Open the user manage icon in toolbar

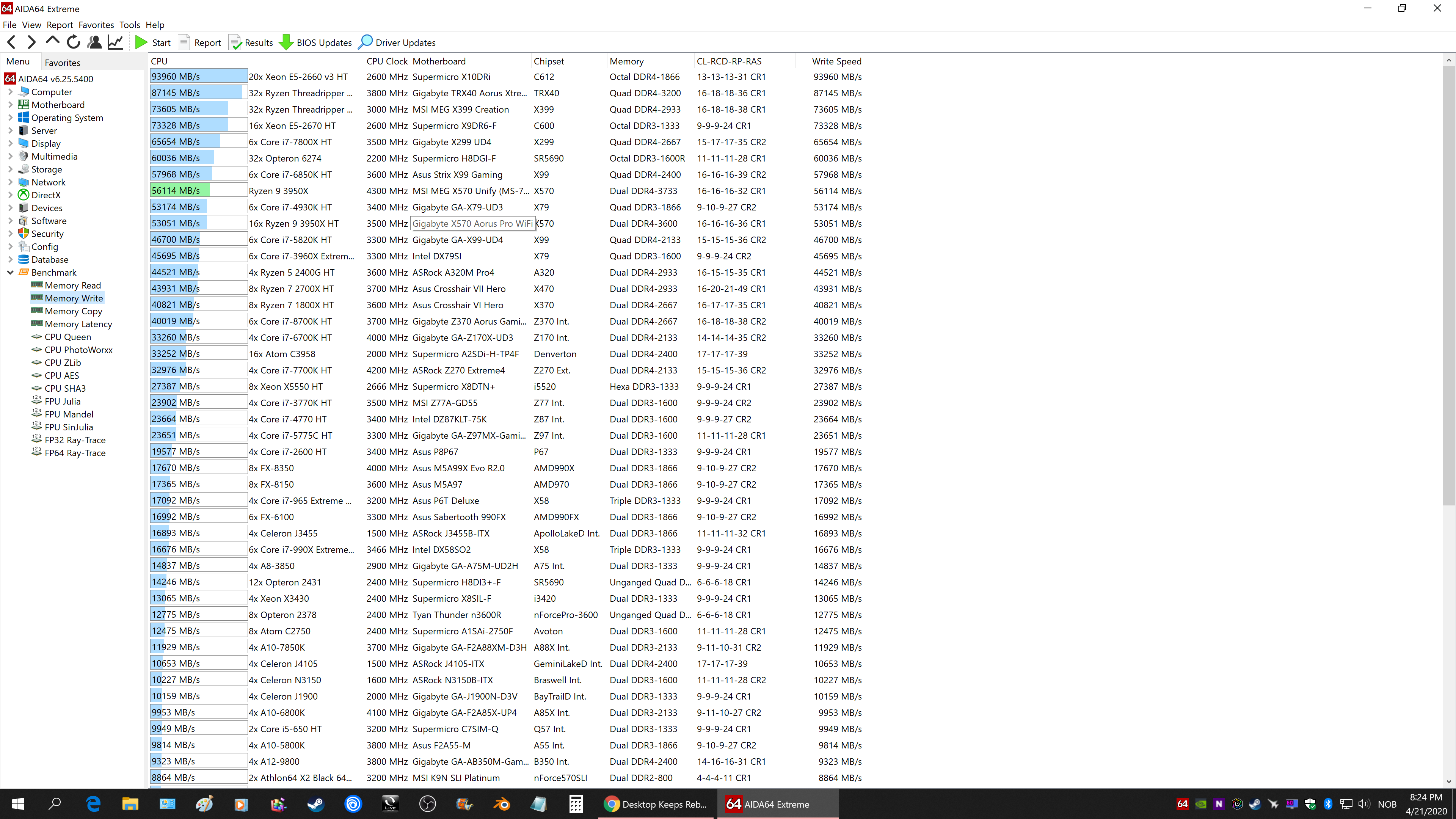click(94, 42)
